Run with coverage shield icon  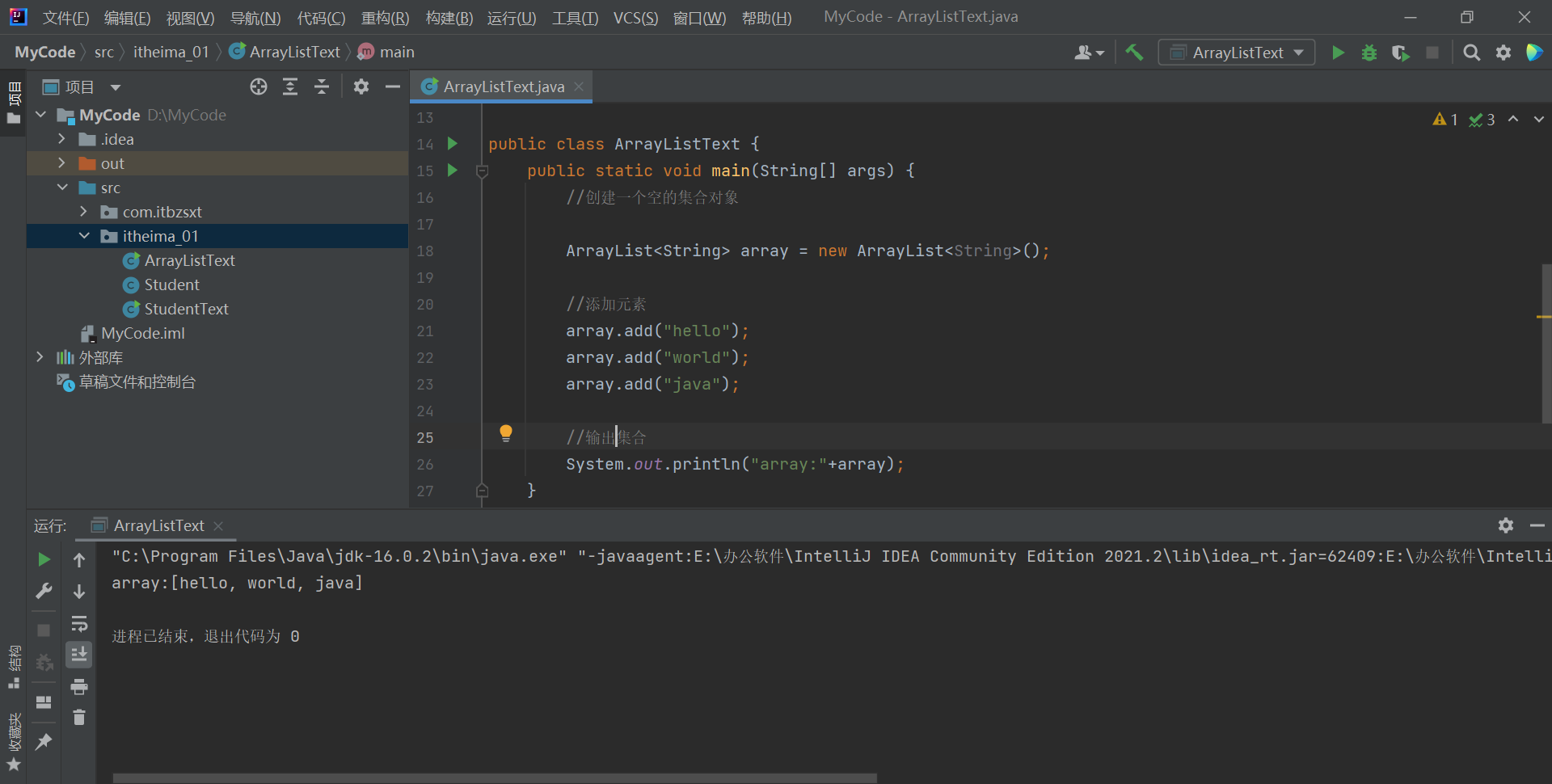[x=1401, y=53]
